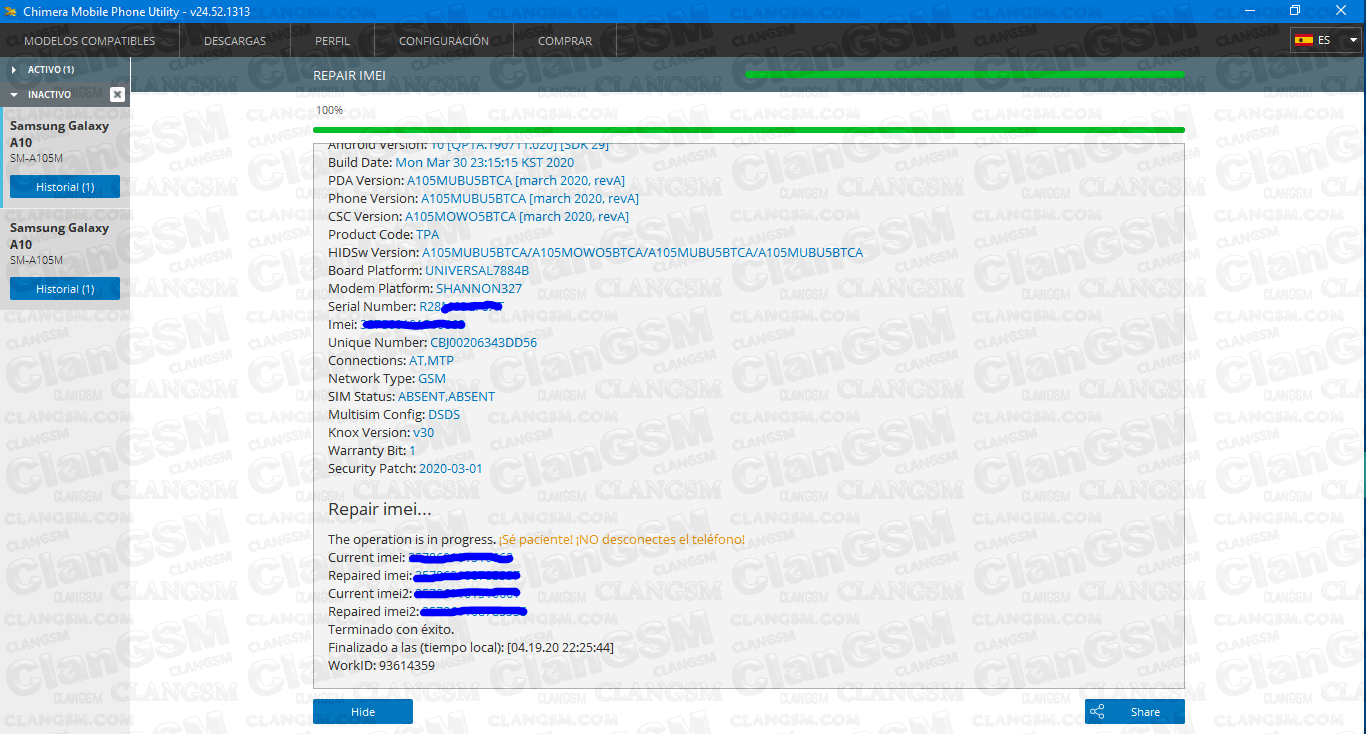1366x734 pixels.
Task: Click the Repair imei... heading
Action: pos(380,510)
